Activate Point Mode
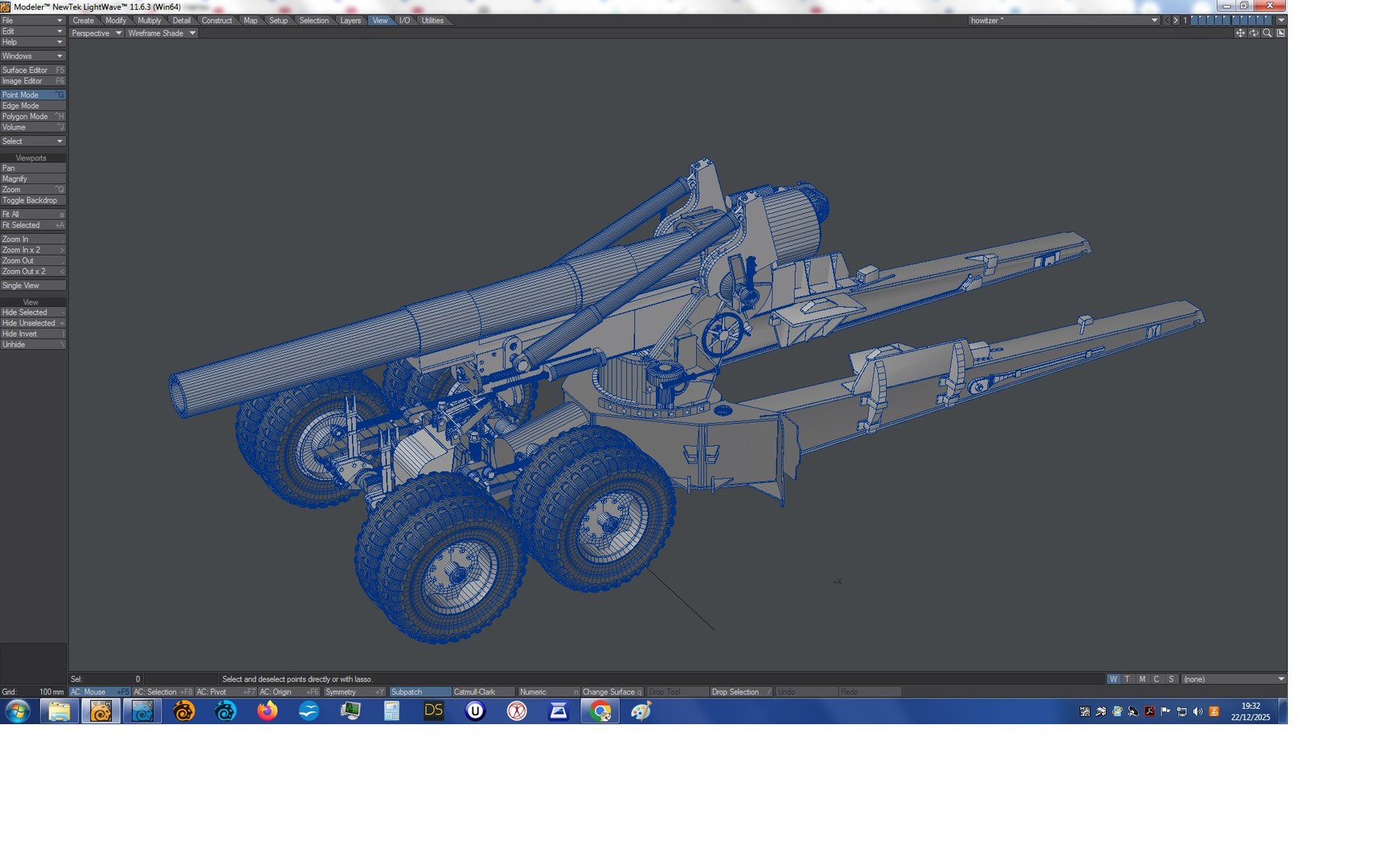This screenshot has height=868, width=1389. pyautogui.click(x=33, y=95)
